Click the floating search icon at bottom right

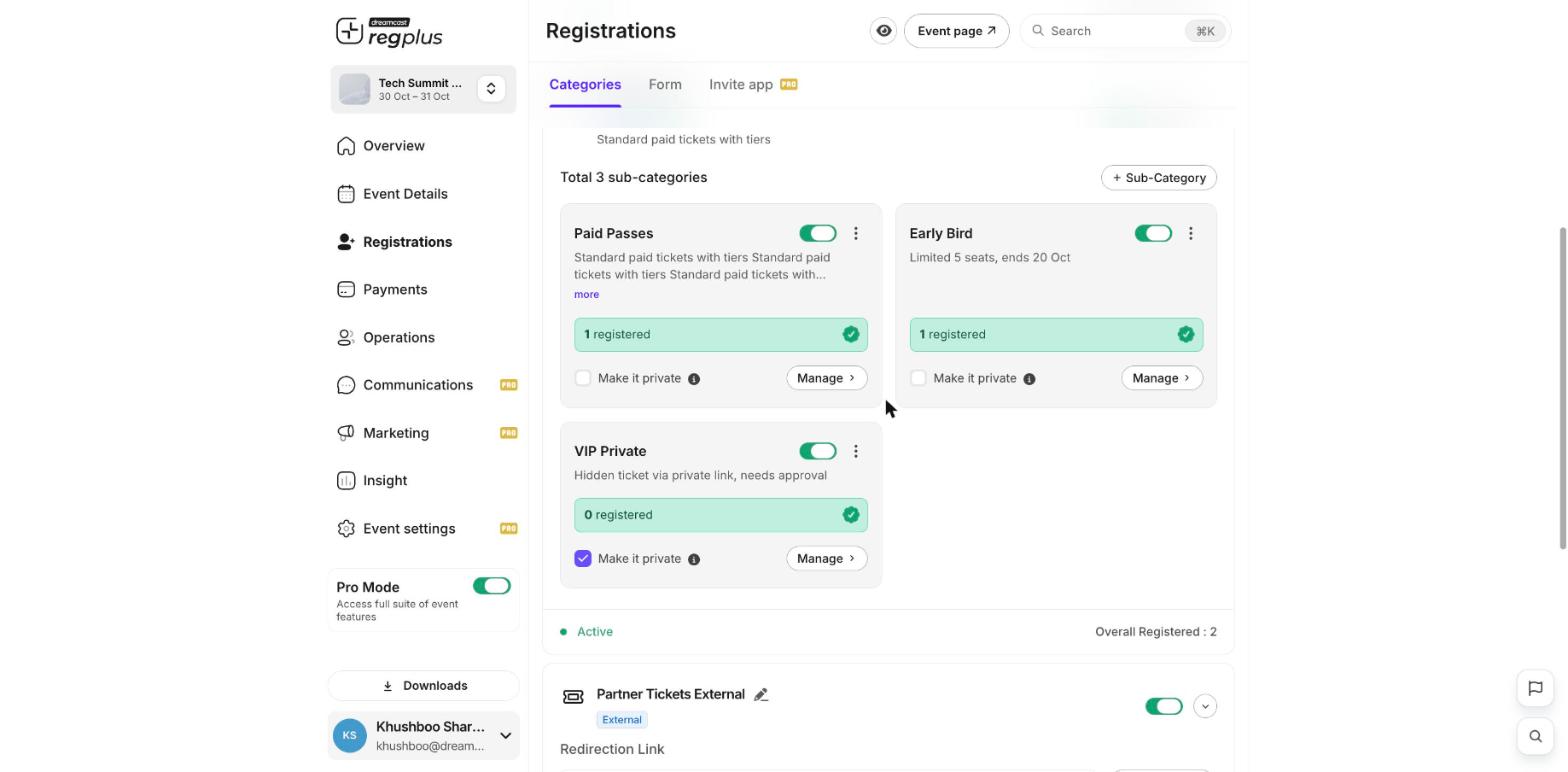(1535, 737)
